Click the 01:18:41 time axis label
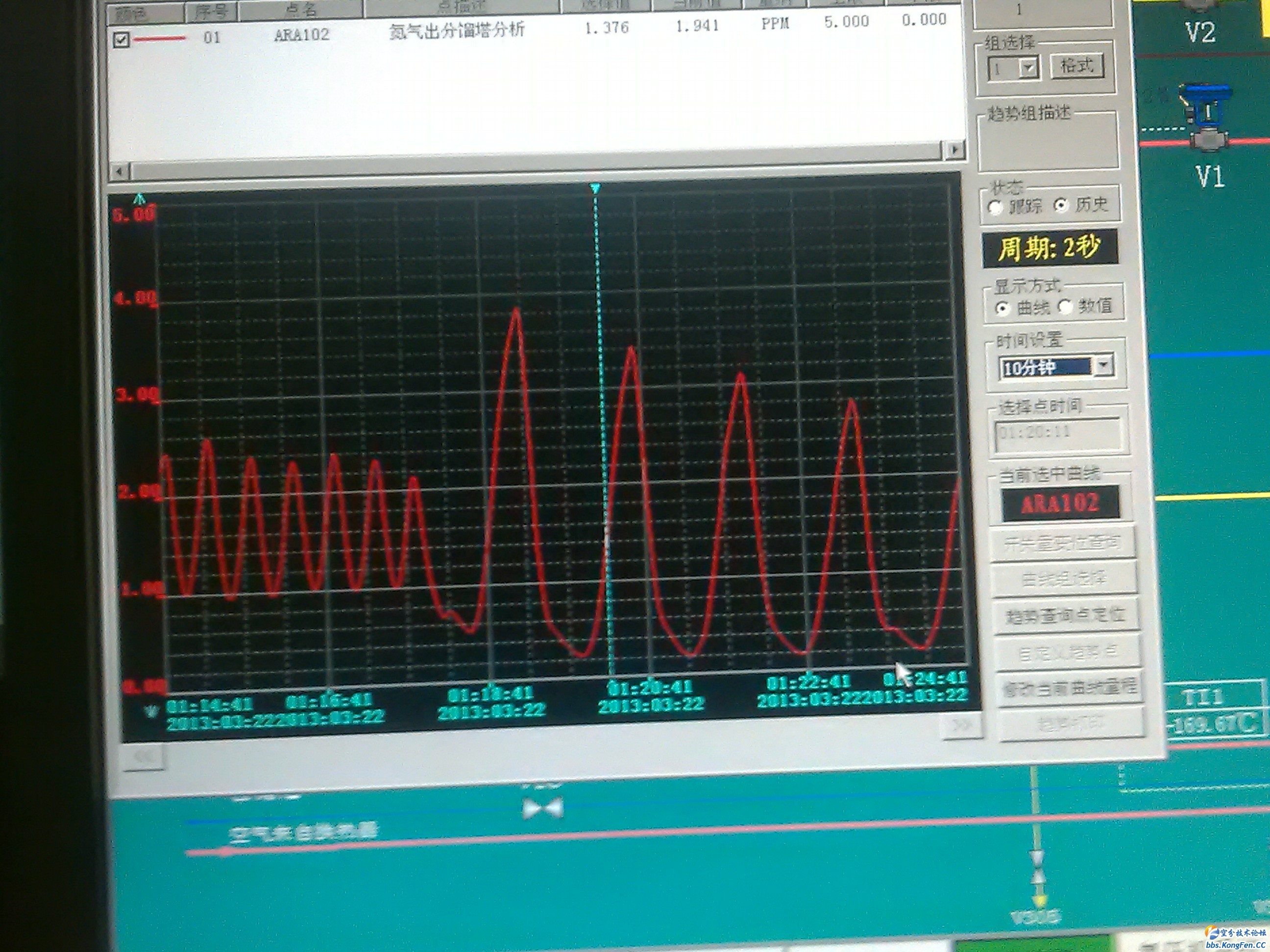This screenshot has width=1270, height=952. (x=490, y=695)
